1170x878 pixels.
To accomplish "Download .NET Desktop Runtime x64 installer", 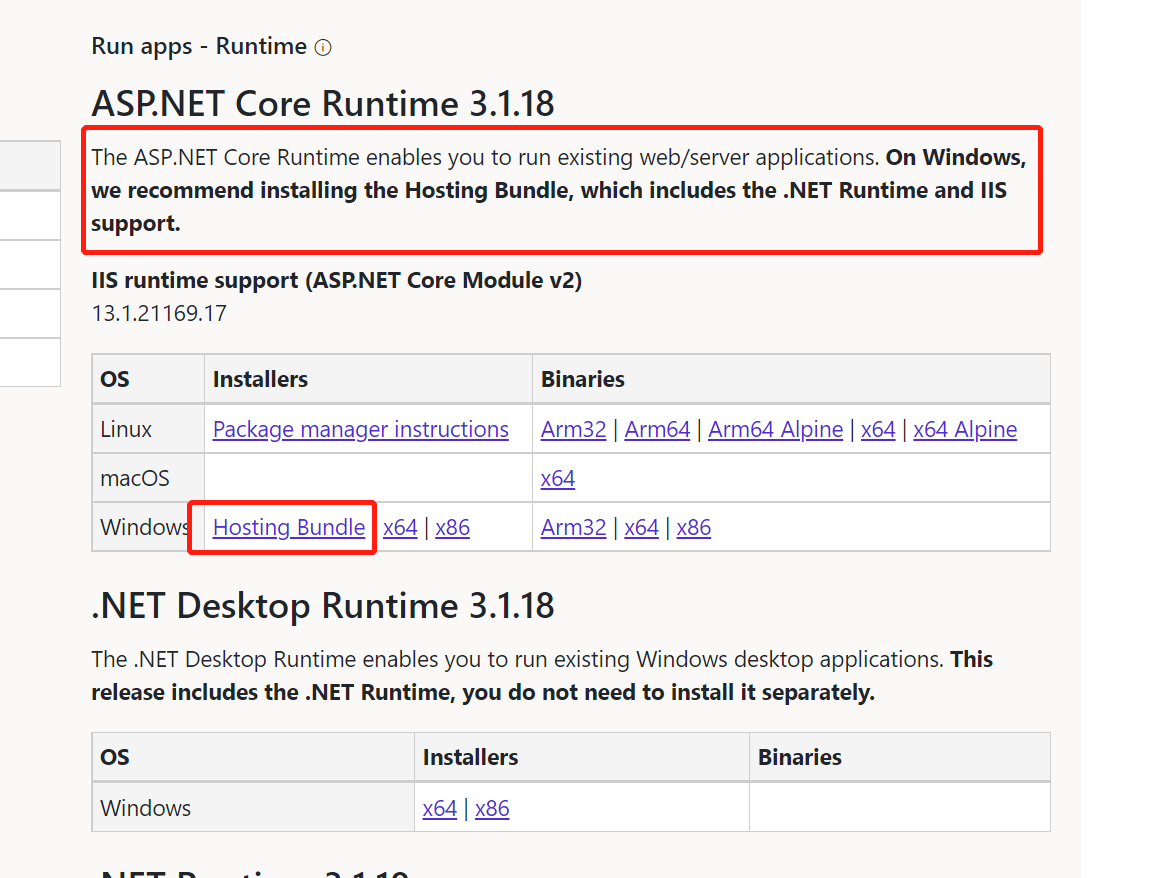I will click(439, 808).
